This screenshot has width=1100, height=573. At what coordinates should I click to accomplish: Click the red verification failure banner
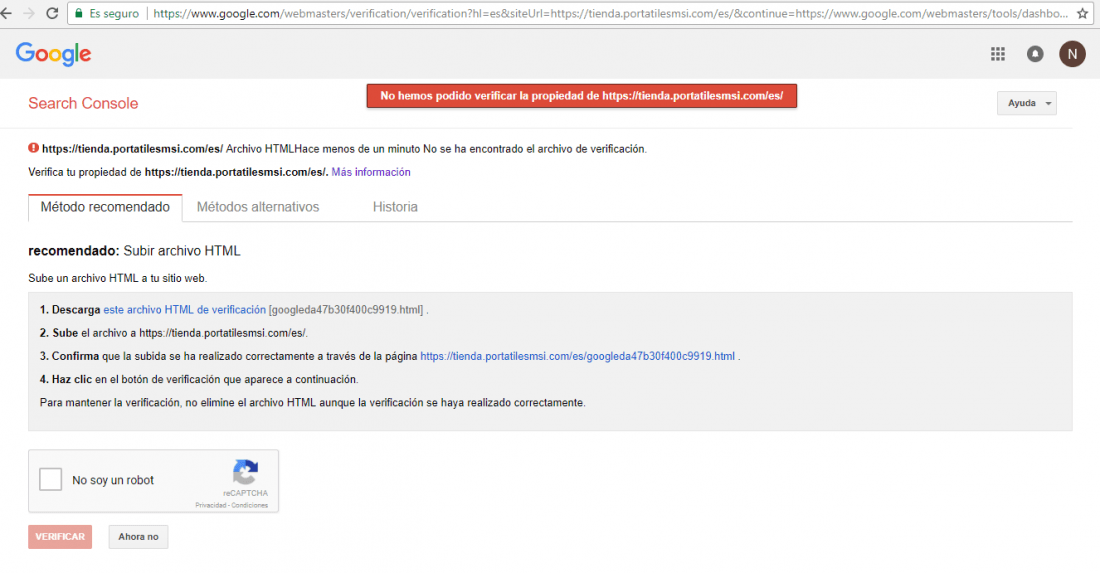[582, 96]
